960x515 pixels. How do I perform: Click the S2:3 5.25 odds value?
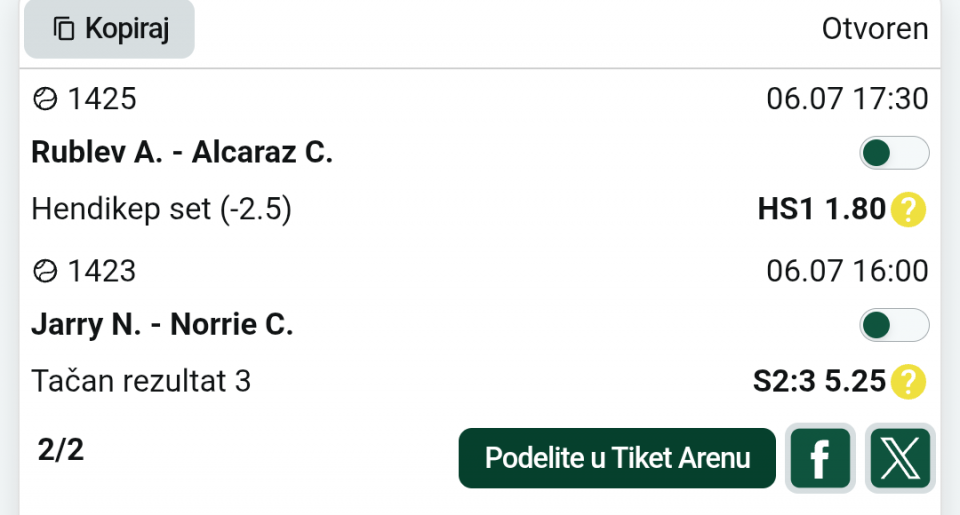pos(819,381)
